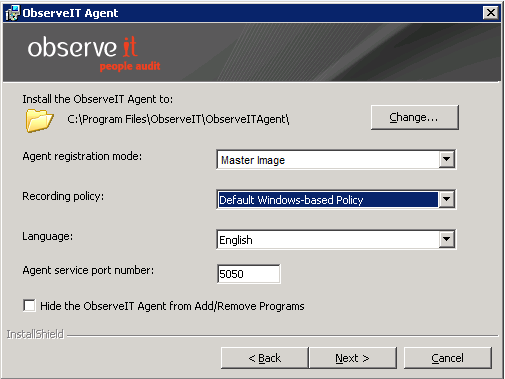Expand the Agent registration mode dropdown arrow

446,160
